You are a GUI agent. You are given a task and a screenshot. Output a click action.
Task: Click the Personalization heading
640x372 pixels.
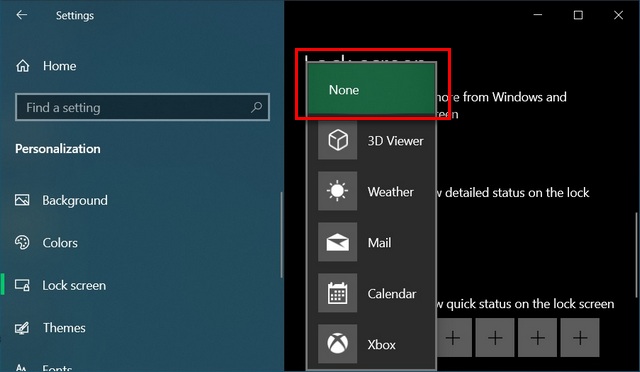(58, 149)
